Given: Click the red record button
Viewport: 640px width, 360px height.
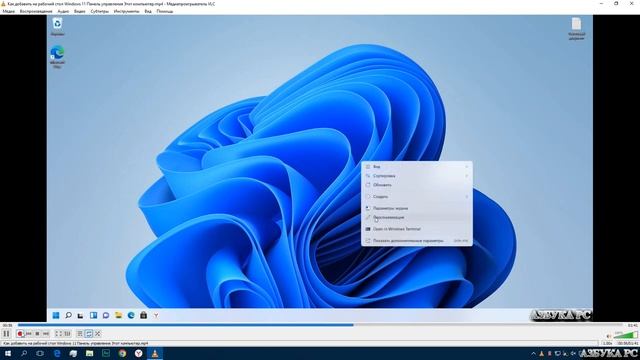Looking at the screenshot, I should (20, 334).
